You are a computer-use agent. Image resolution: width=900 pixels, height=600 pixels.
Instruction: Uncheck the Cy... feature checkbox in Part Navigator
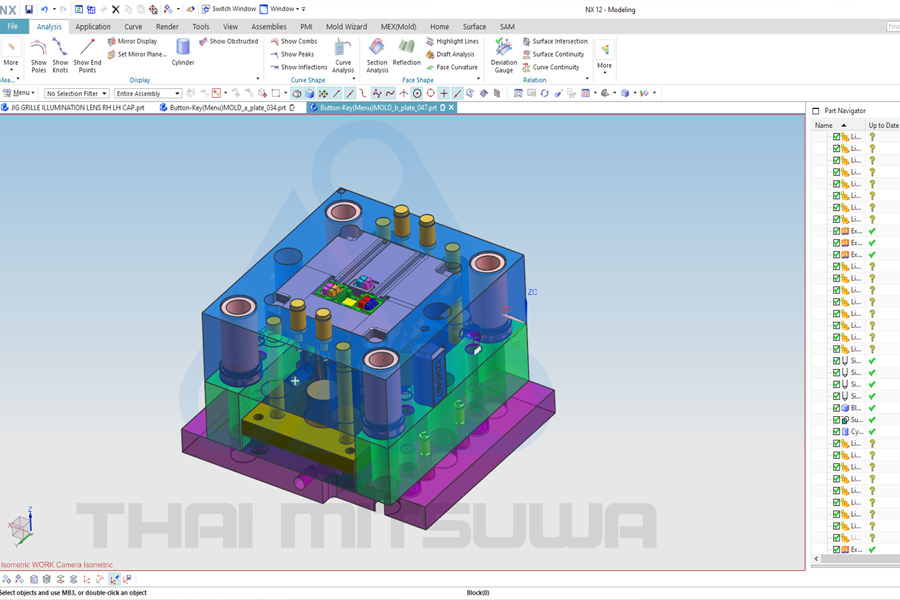point(836,432)
